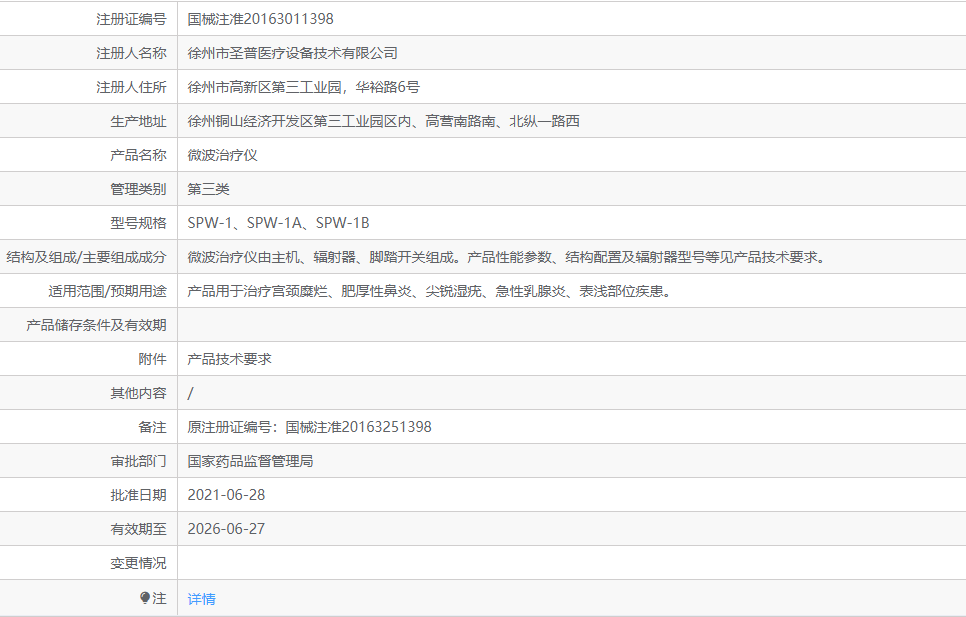Select model value SPW-1、SPW-1A、SPW-1B

pyautogui.click(x=278, y=223)
